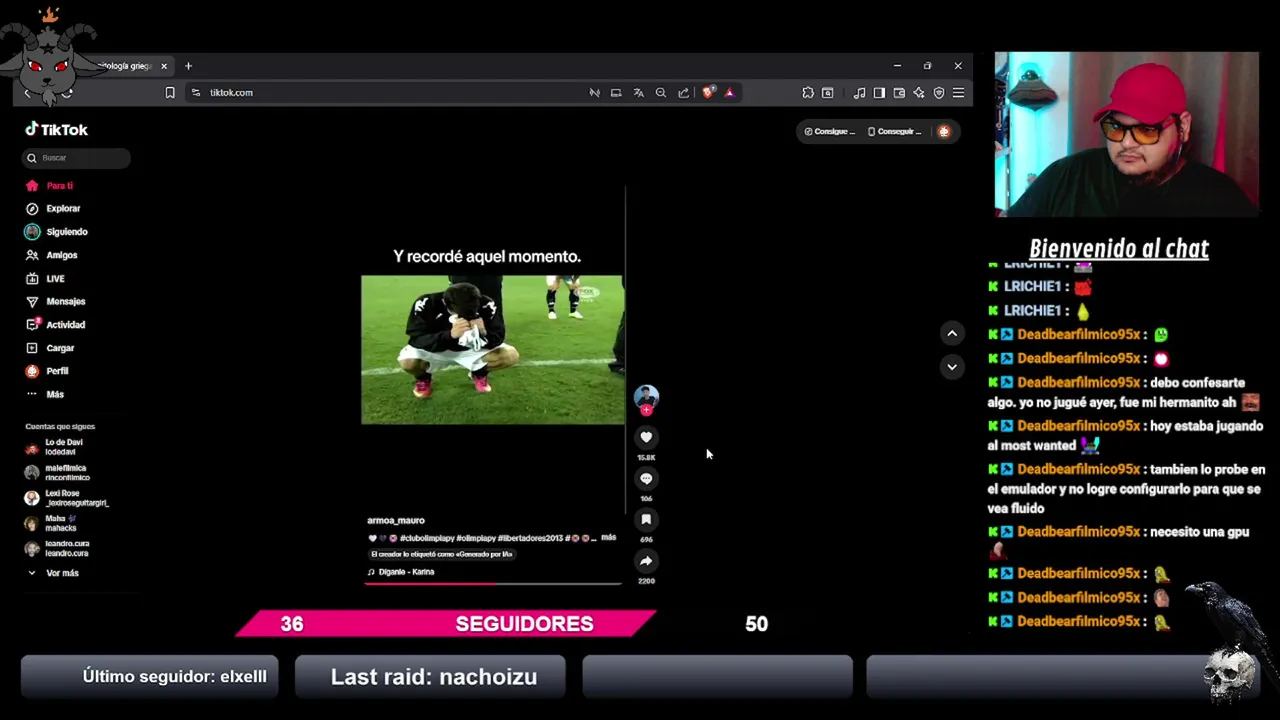Click Brave Rewards triangle icon

(x=729, y=93)
